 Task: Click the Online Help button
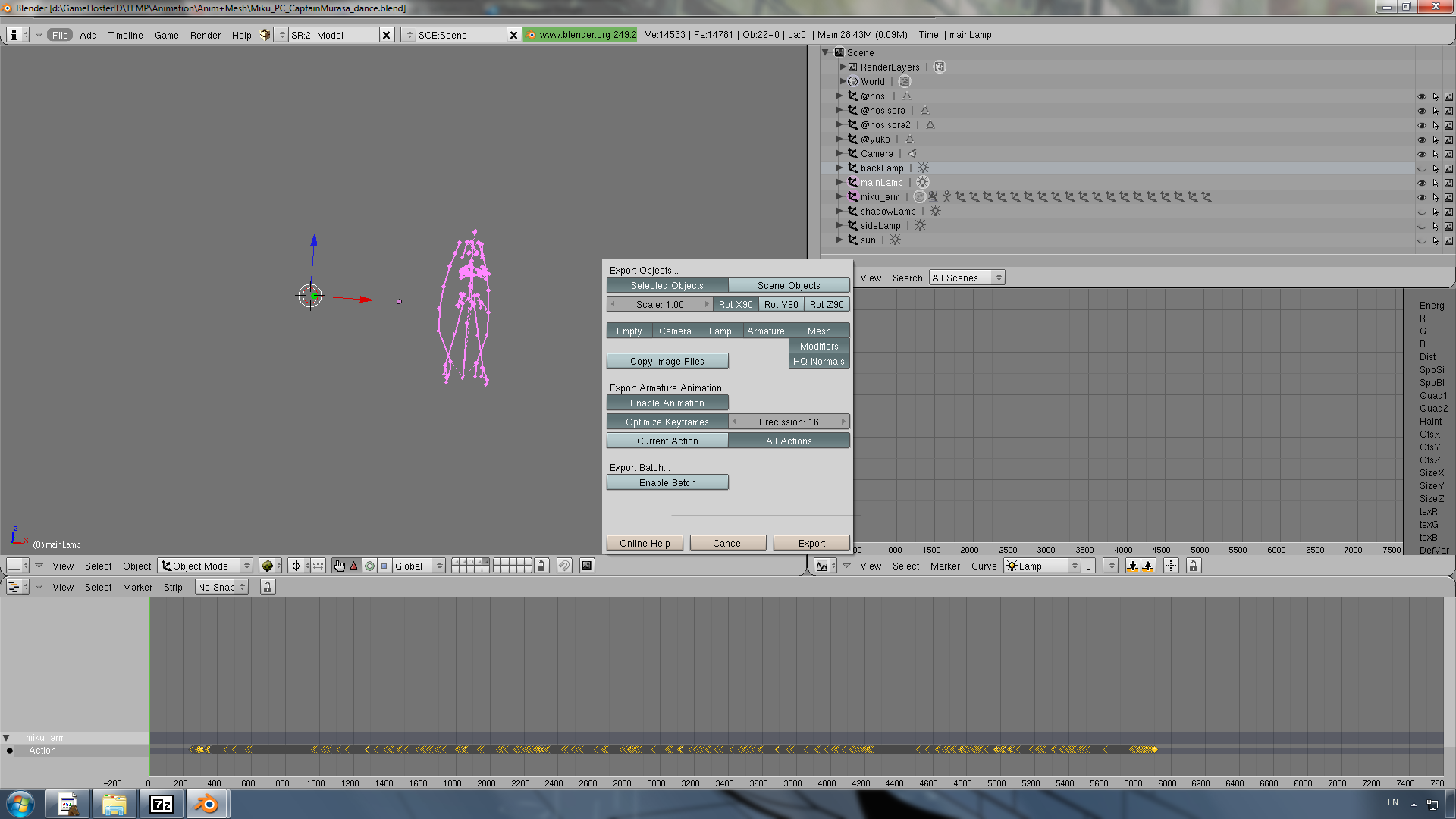pos(645,543)
